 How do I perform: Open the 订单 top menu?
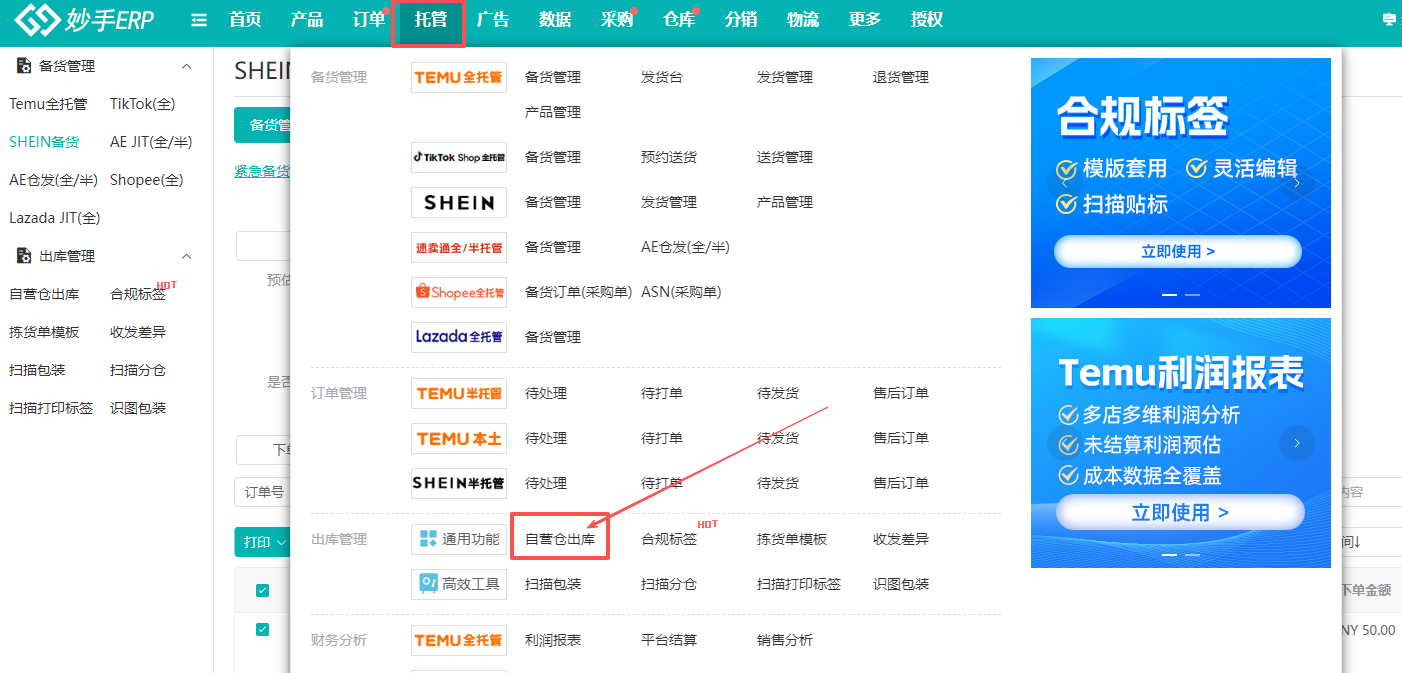(x=369, y=20)
